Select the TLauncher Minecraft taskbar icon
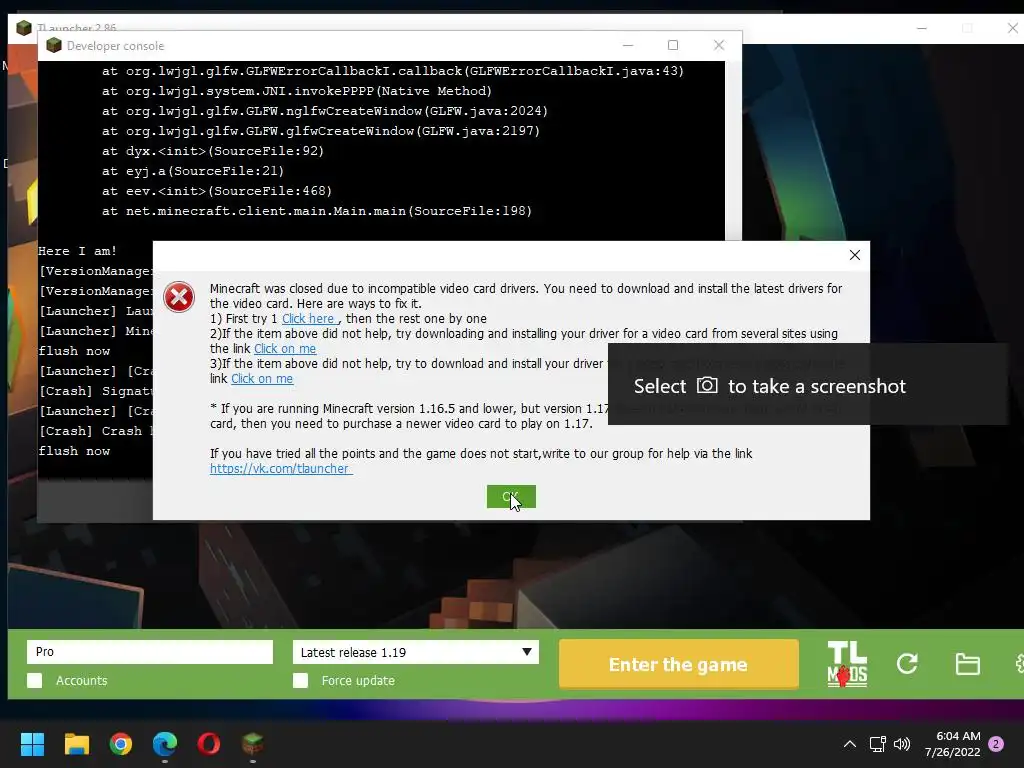The image size is (1024, 768). (x=253, y=744)
